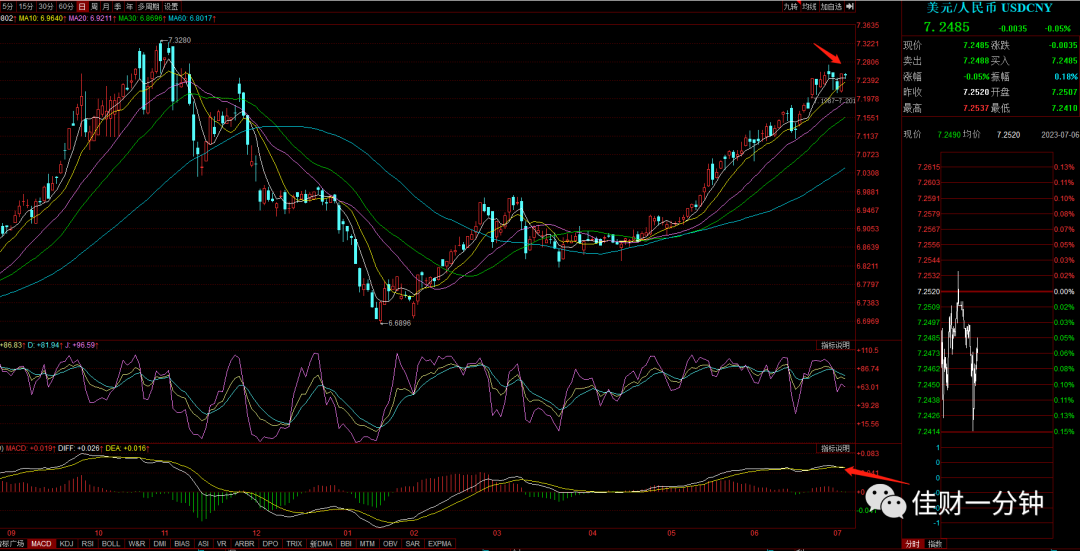The image size is (1080, 551).
Task: Collapse the side panel with arrow icon
Action: click(x=849, y=6)
